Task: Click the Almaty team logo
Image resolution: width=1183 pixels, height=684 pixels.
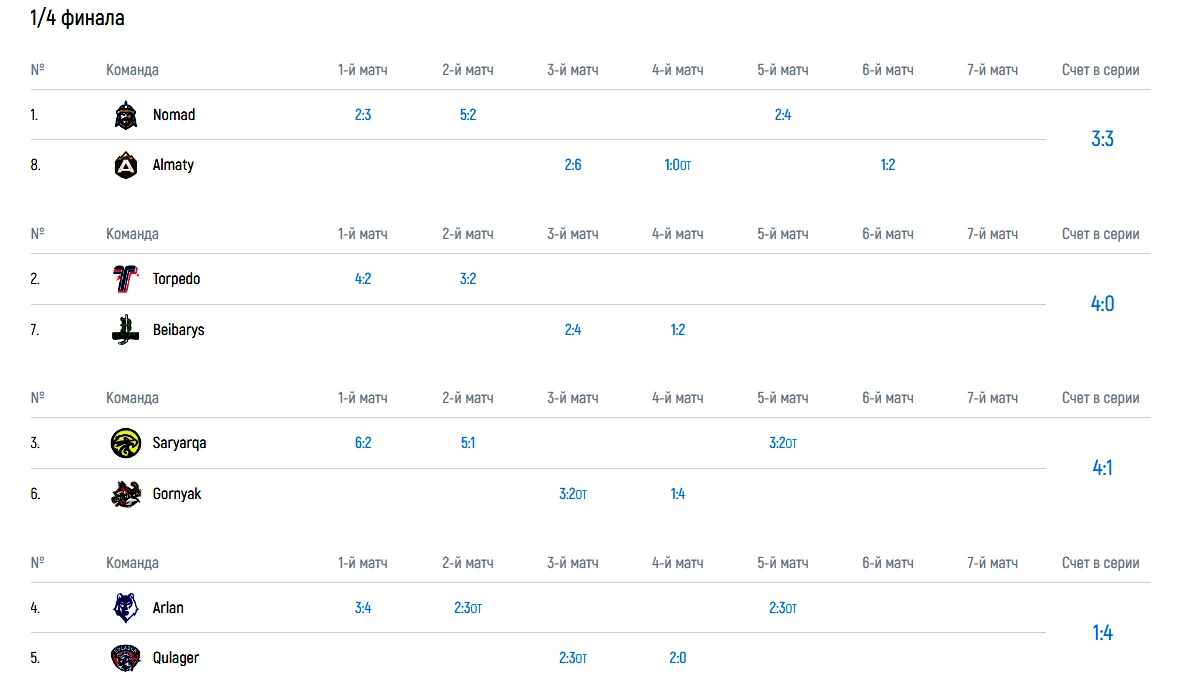Action: click(x=125, y=165)
